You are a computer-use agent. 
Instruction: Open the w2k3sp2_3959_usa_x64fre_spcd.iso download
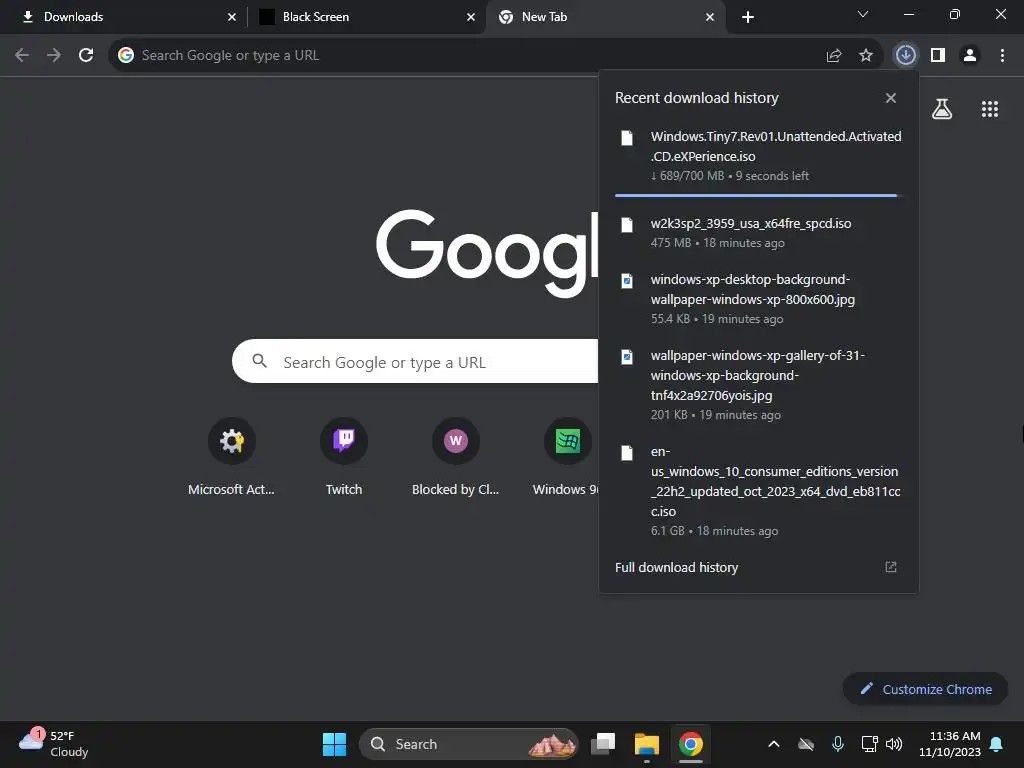pos(759,232)
